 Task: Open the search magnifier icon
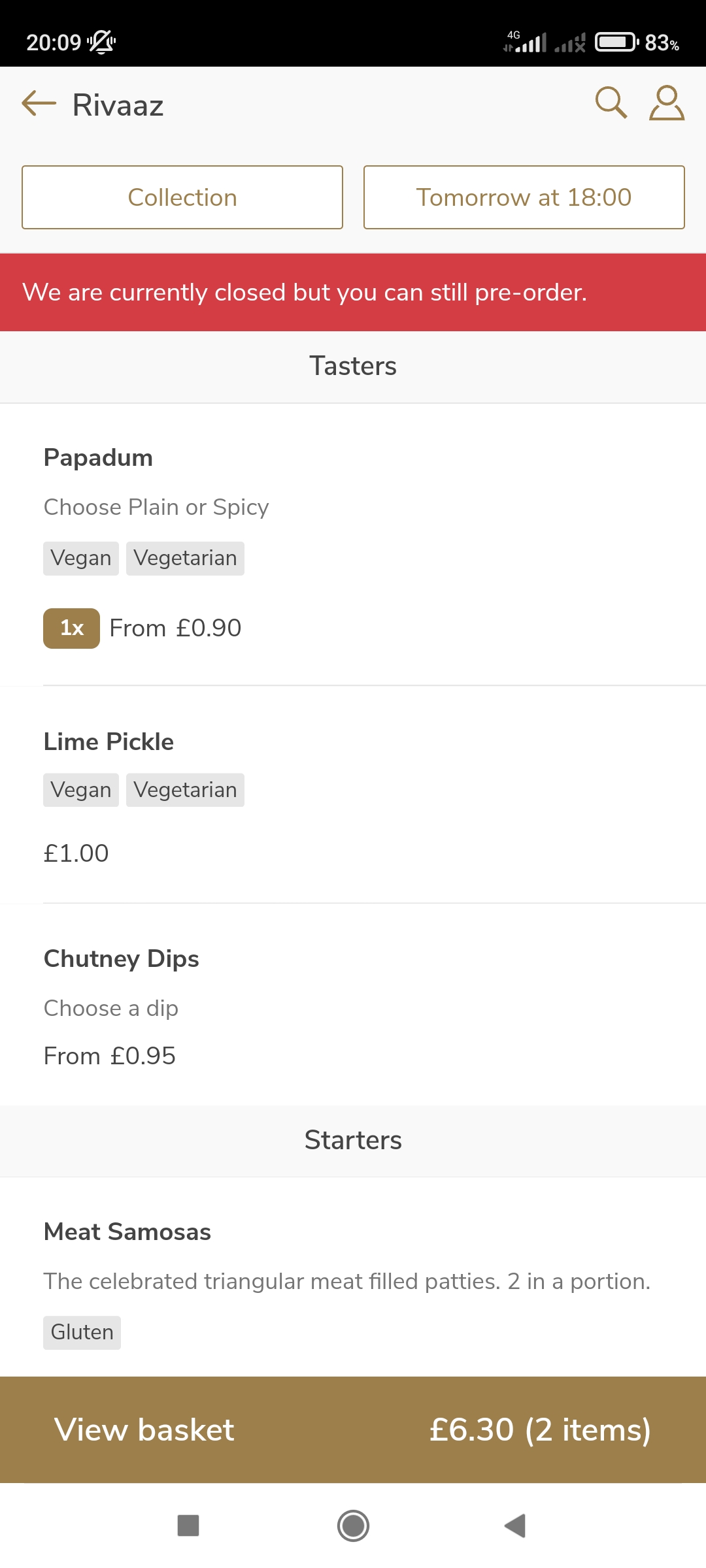pos(611,103)
